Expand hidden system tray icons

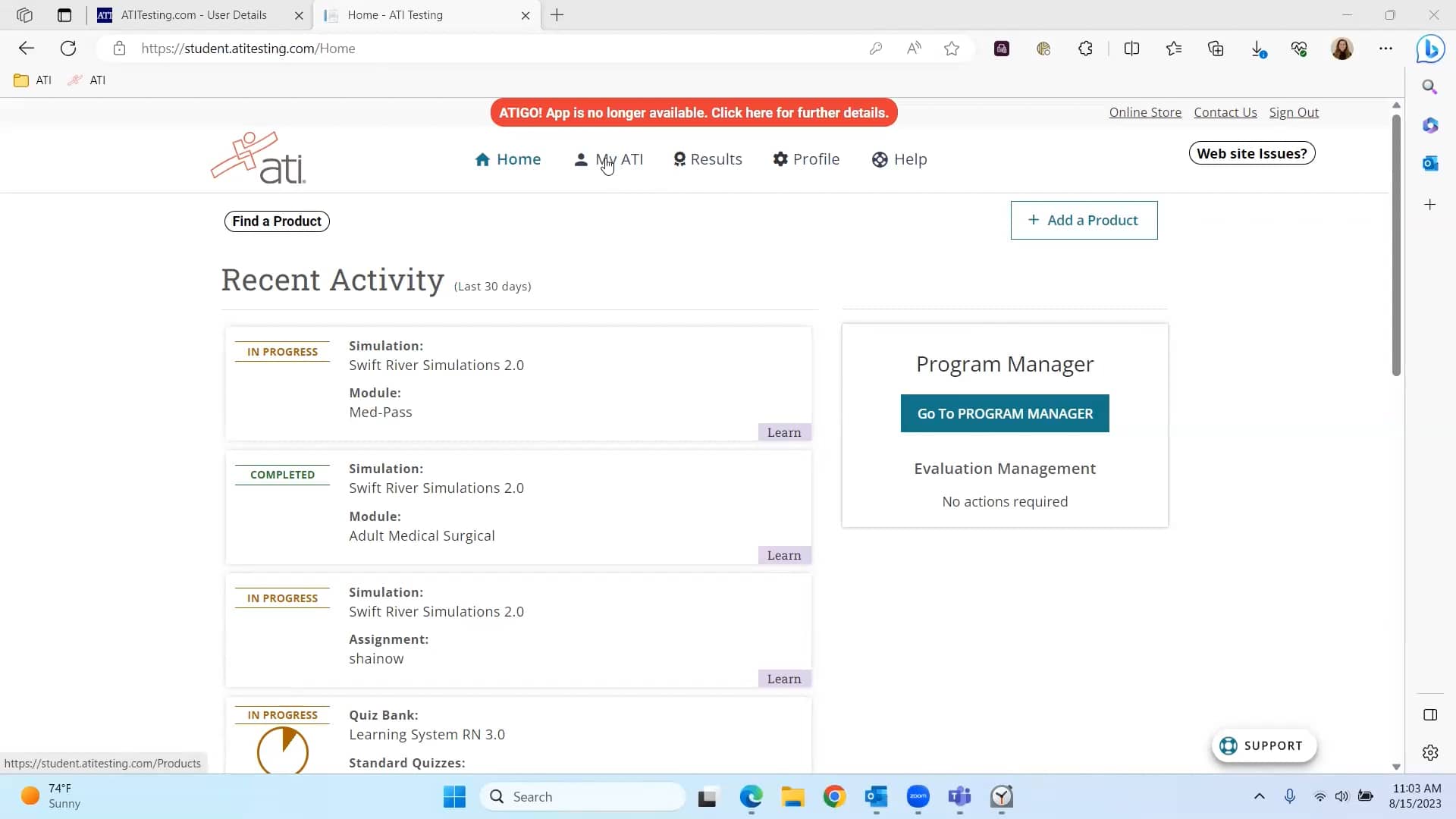tap(1259, 797)
